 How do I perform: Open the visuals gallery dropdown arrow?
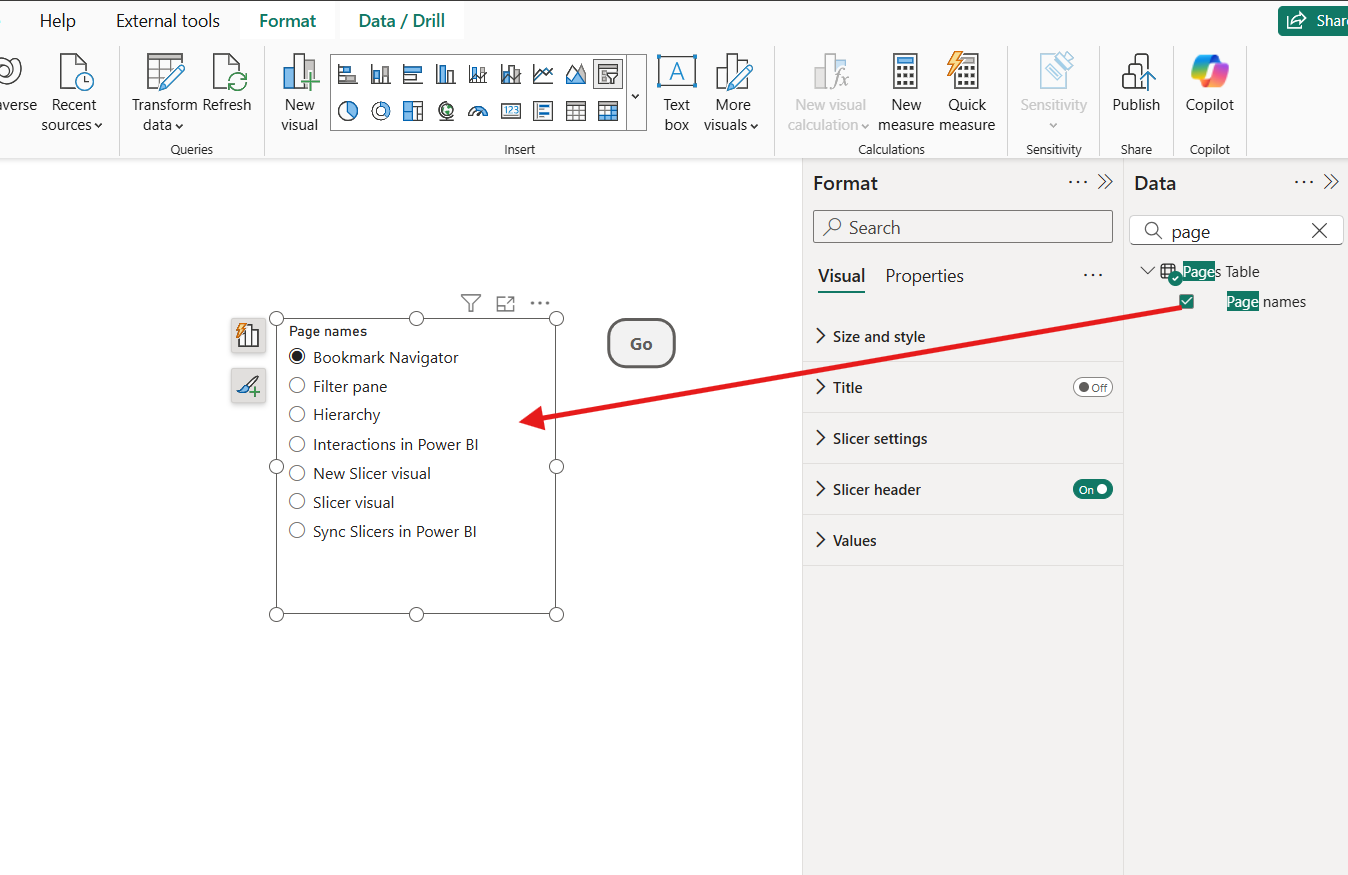[635, 96]
